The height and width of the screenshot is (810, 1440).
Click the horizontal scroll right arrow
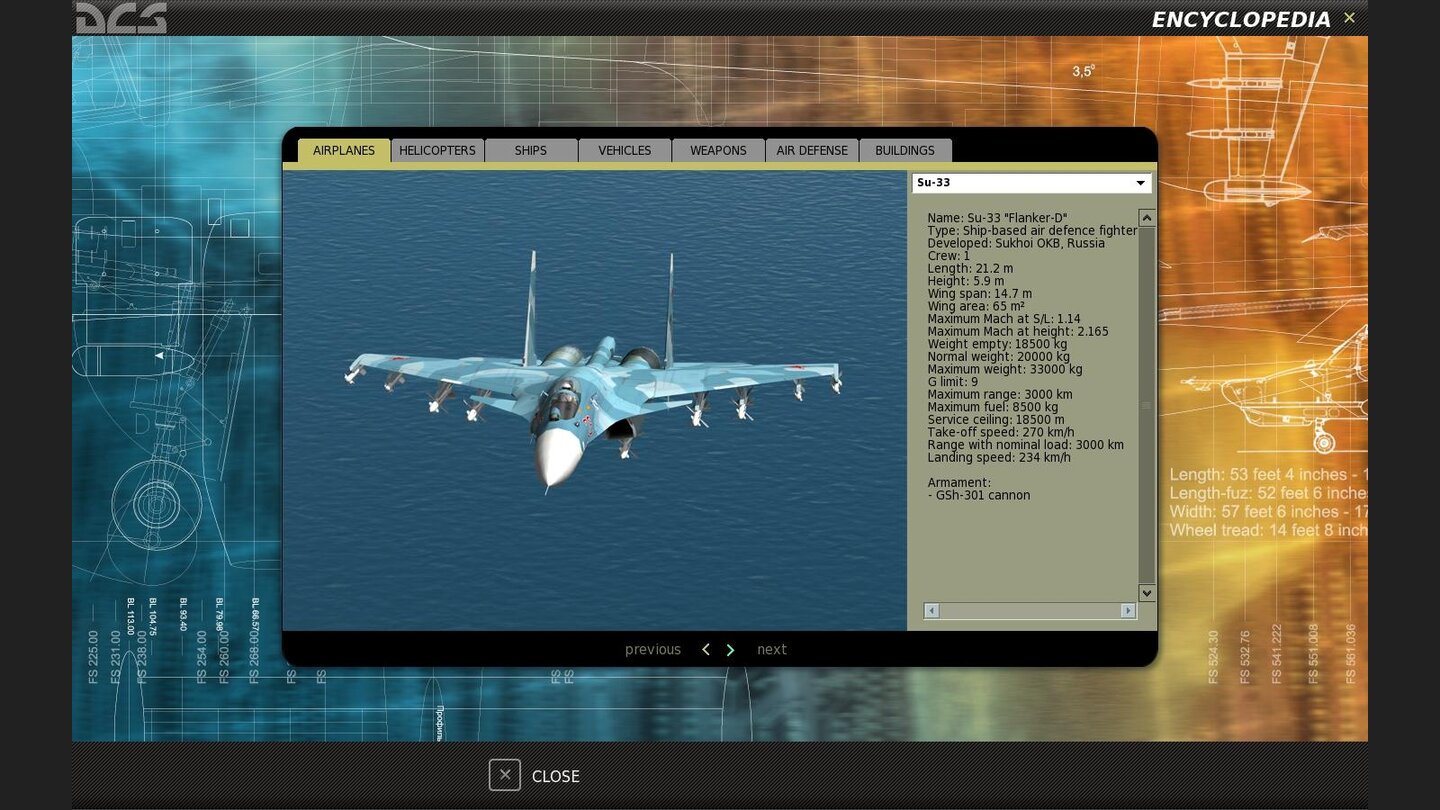(x=1128, y=611)
